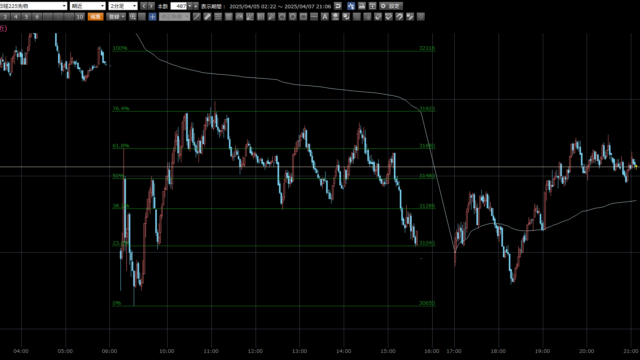Click the orange 編集 edit button
This screenshot has width=640, height=360.
pyautogui.click(x=96, y=17)
